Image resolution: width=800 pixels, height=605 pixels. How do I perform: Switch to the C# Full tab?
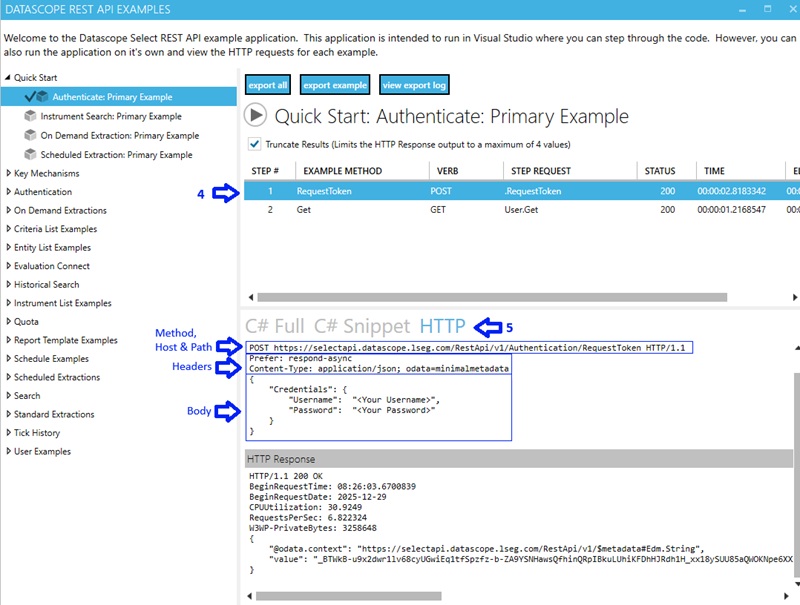(x=275, y=326)
